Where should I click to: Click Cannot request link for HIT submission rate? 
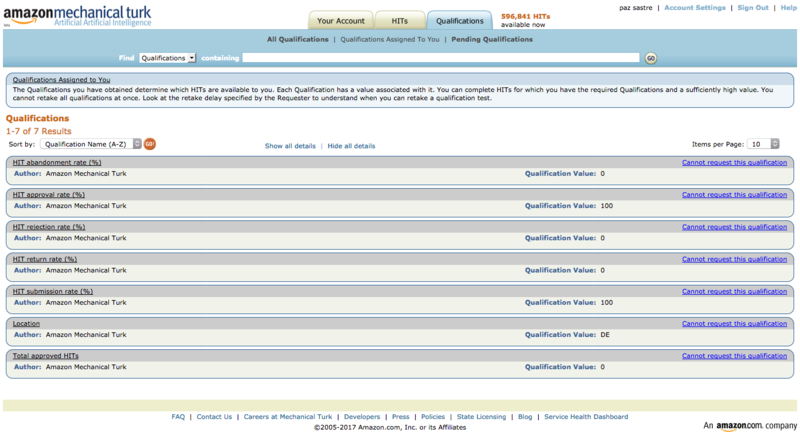click(735, 292)
